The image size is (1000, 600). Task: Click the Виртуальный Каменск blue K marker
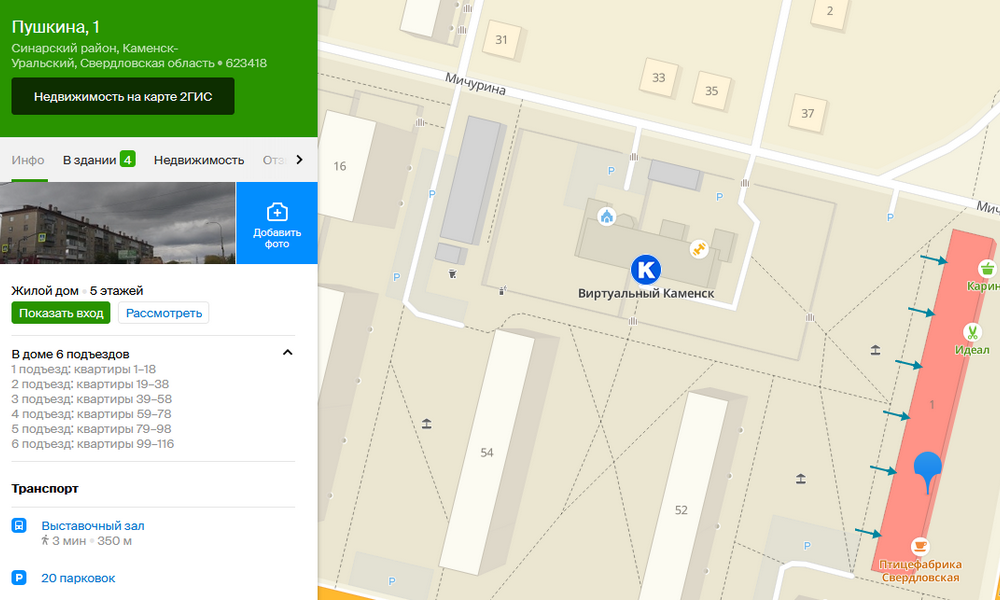[645, 270]
